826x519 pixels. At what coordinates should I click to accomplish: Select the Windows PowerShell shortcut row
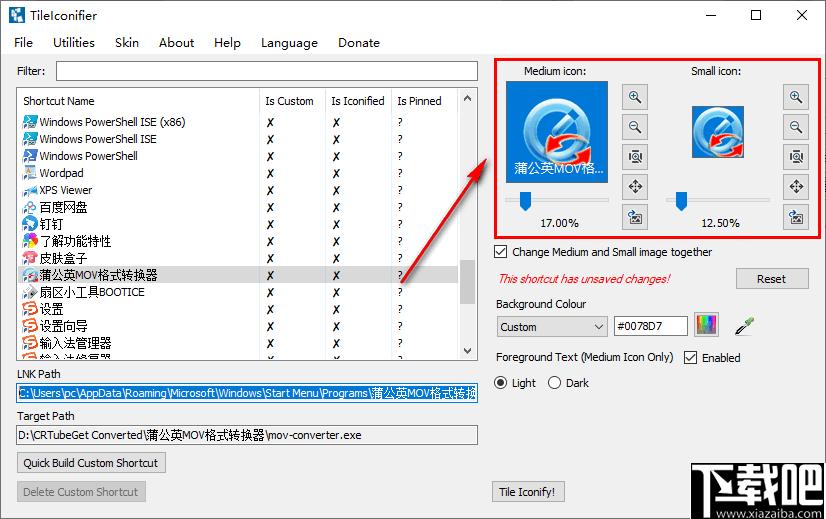240,156
